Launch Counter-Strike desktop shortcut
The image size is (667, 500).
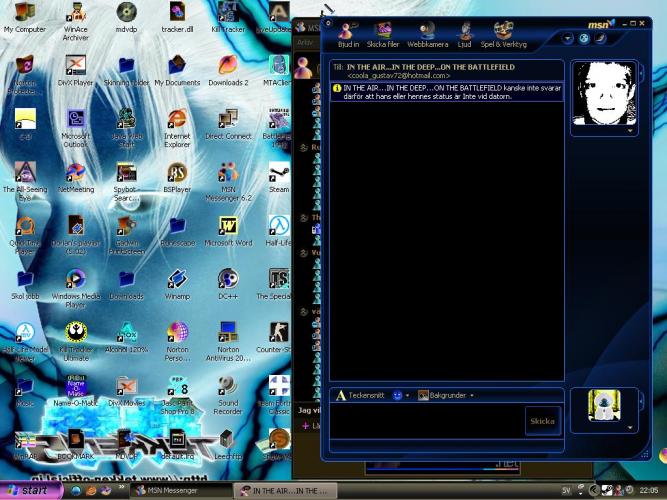coord(276,338)
